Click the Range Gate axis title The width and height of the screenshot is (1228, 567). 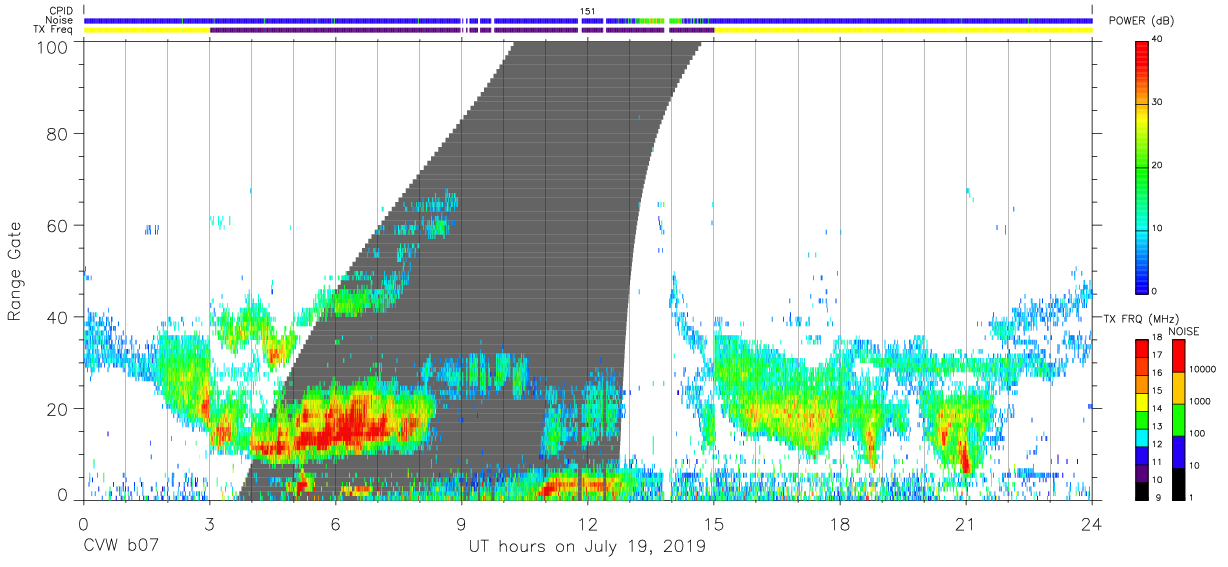[x=16, y=271]
